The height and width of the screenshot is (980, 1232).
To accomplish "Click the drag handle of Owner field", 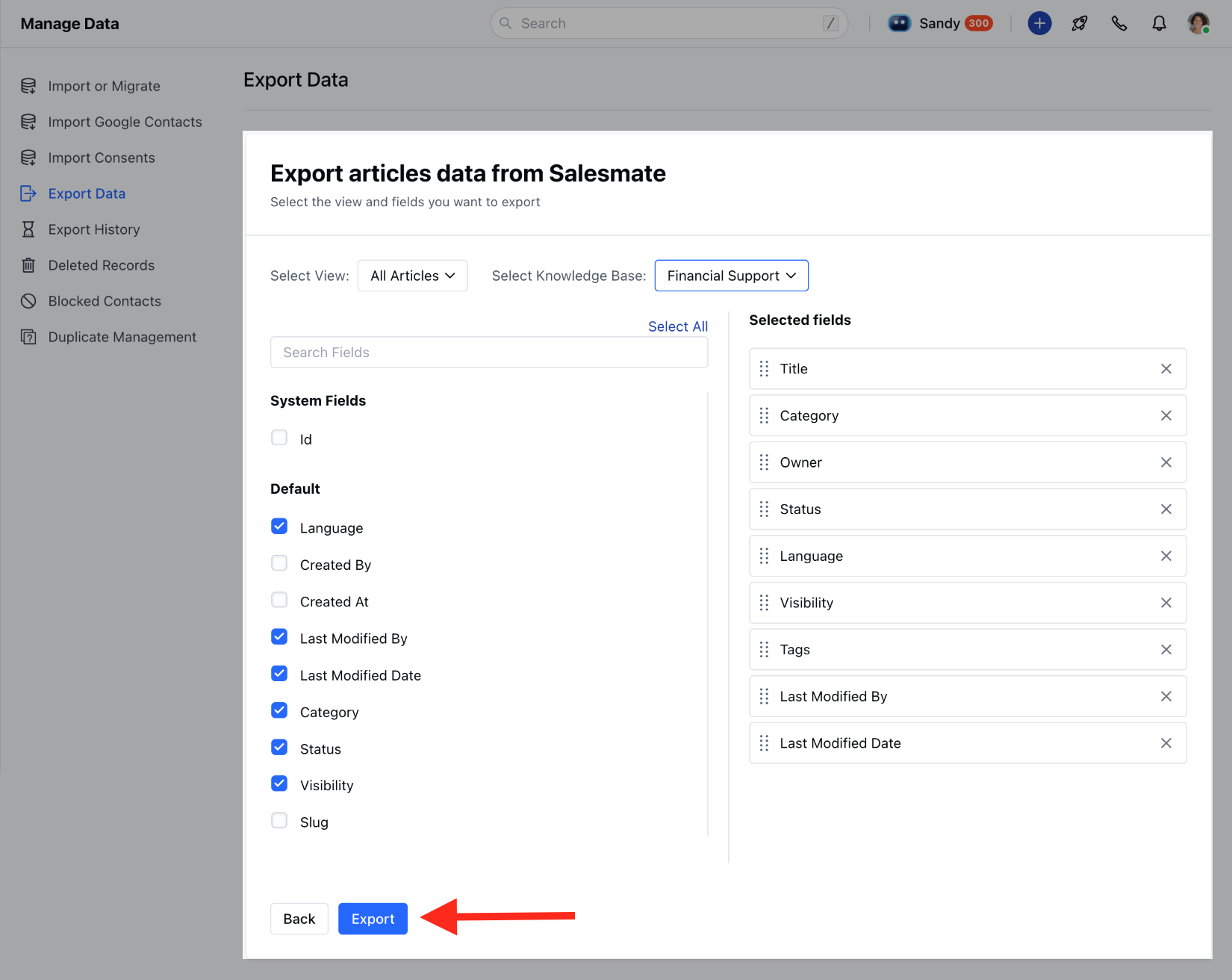I will [x=764, y=462].
